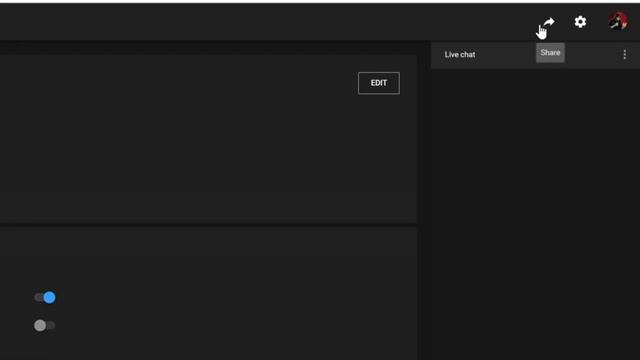Click the EDIT button
The width and height of the screenshot is (640, 360).
(379, 83)
